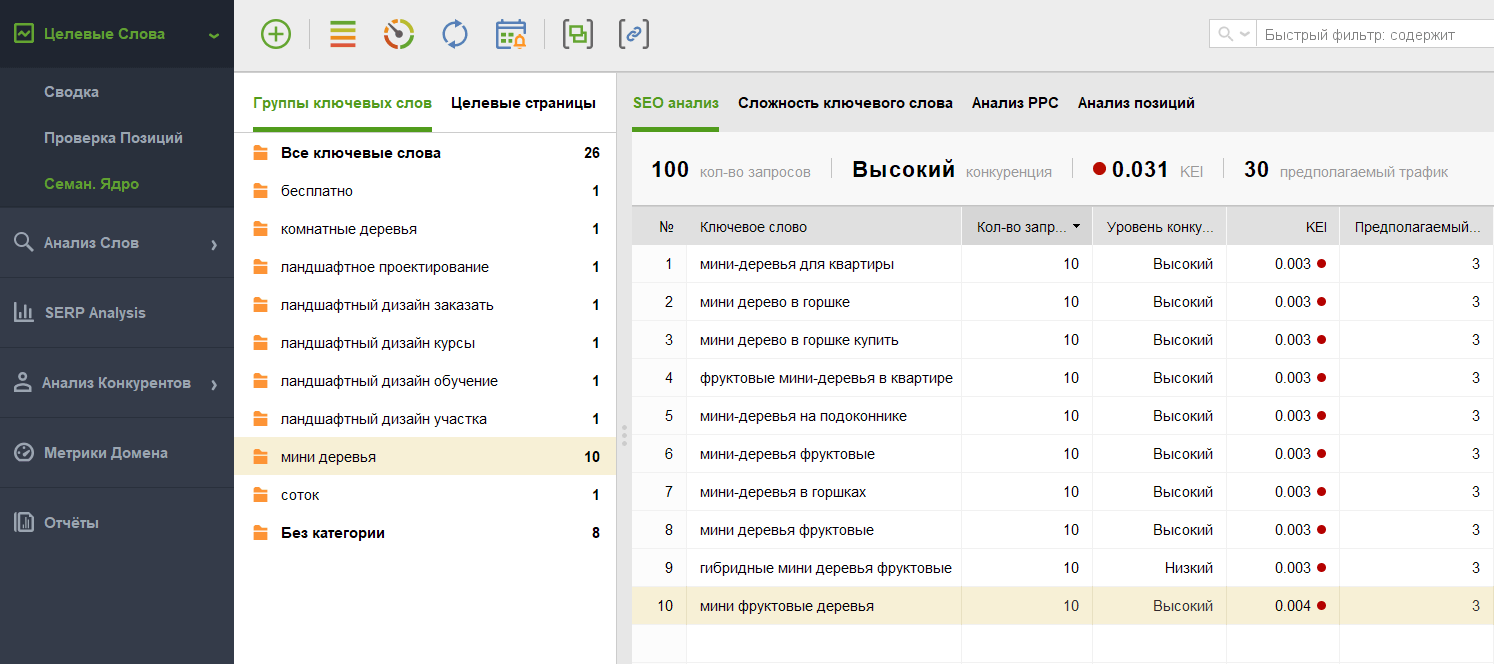Click the Метрики Домена gauge icon
1494x664 pixels.
[x=23, y=452]
